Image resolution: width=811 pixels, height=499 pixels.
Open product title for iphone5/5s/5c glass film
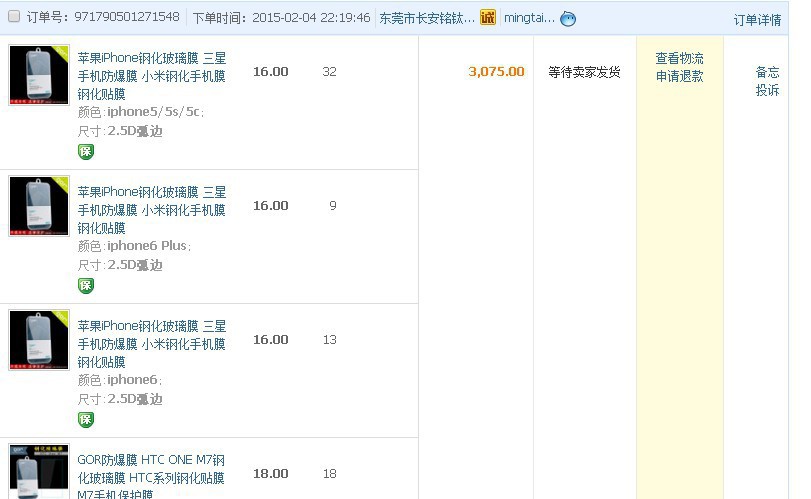tap(152, 76)
